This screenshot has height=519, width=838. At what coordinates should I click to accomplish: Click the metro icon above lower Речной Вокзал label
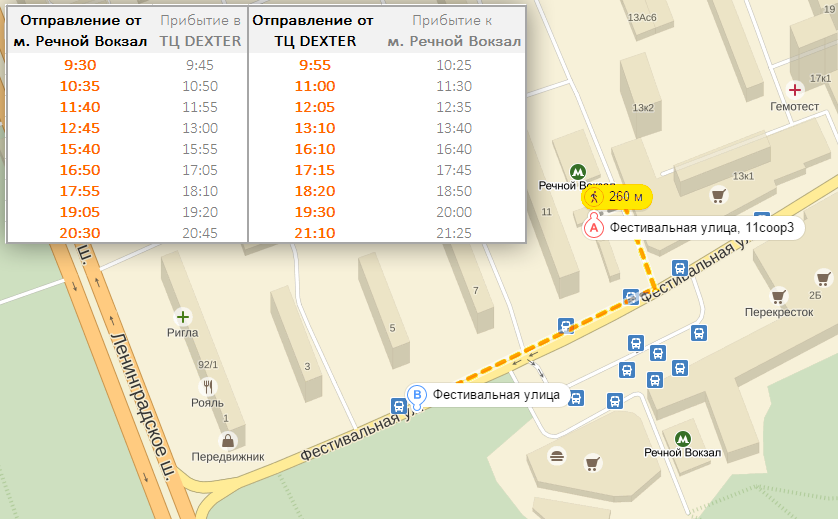pyautogui.click(x=682, y=439)
